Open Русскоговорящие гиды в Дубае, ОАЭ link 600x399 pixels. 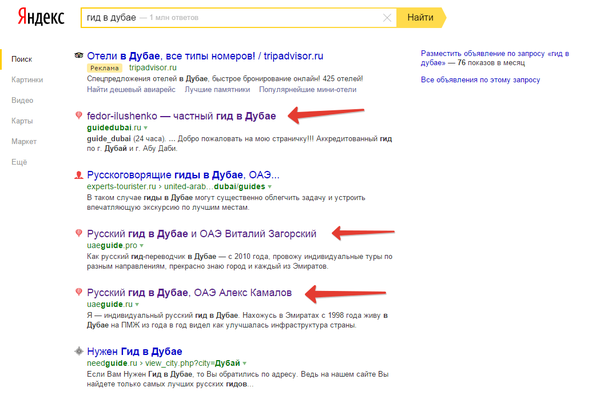tap(183, 175)
